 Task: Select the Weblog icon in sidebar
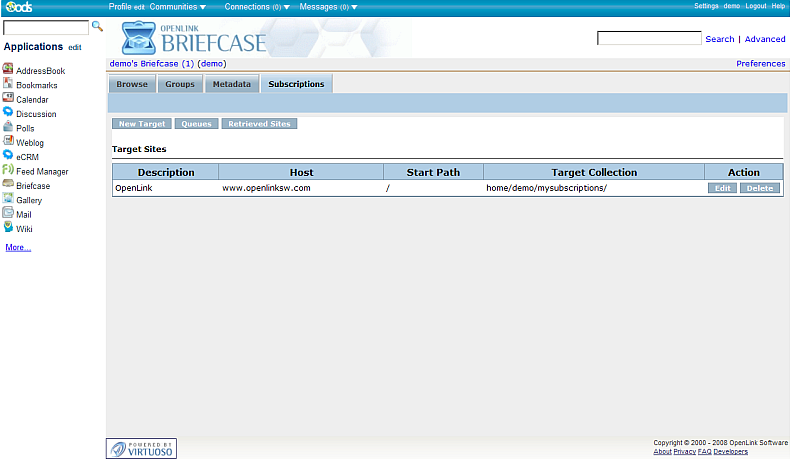(x=8, y=142)
